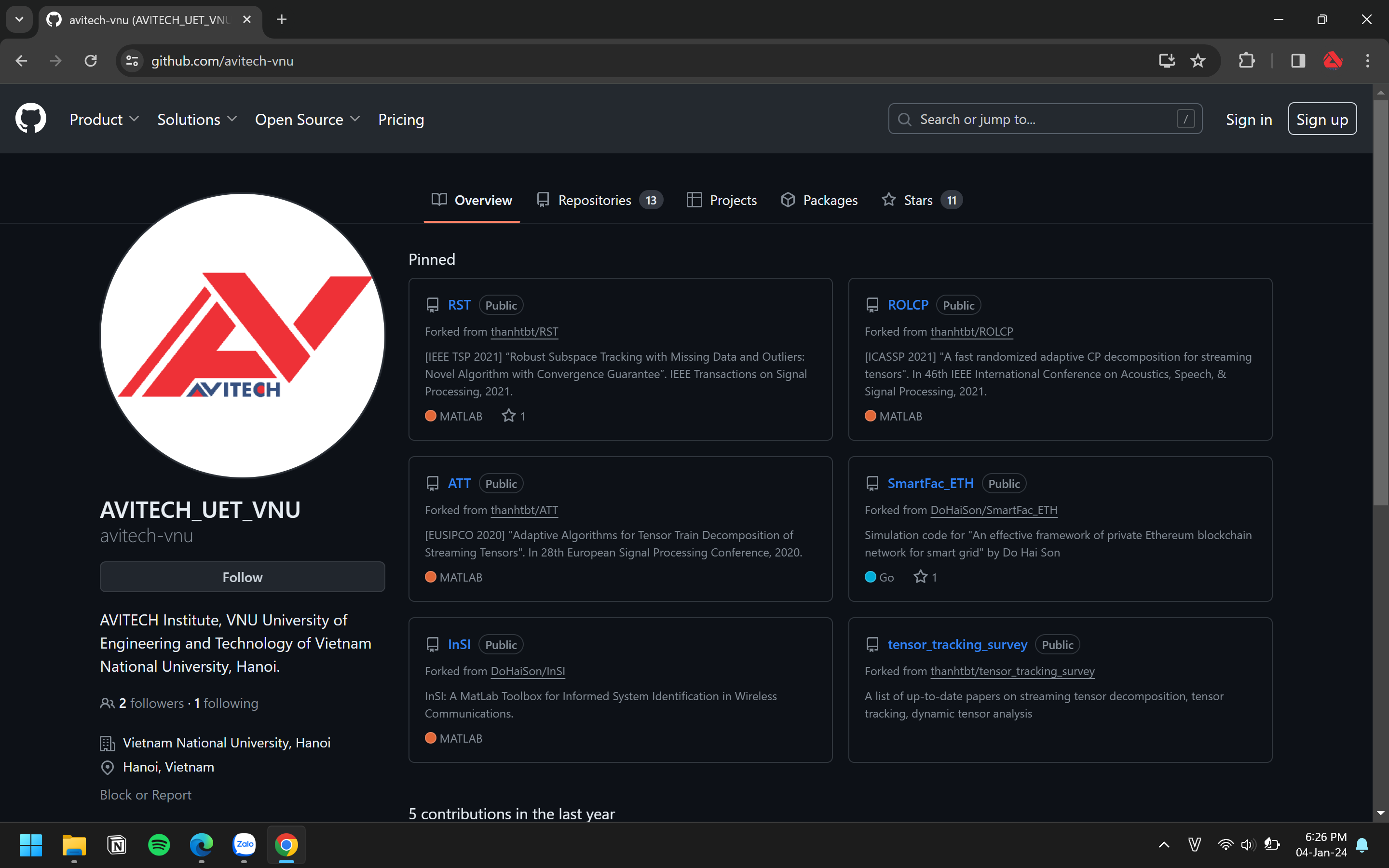Expand the Open Source dropdown menu

(x=307, y=120)
